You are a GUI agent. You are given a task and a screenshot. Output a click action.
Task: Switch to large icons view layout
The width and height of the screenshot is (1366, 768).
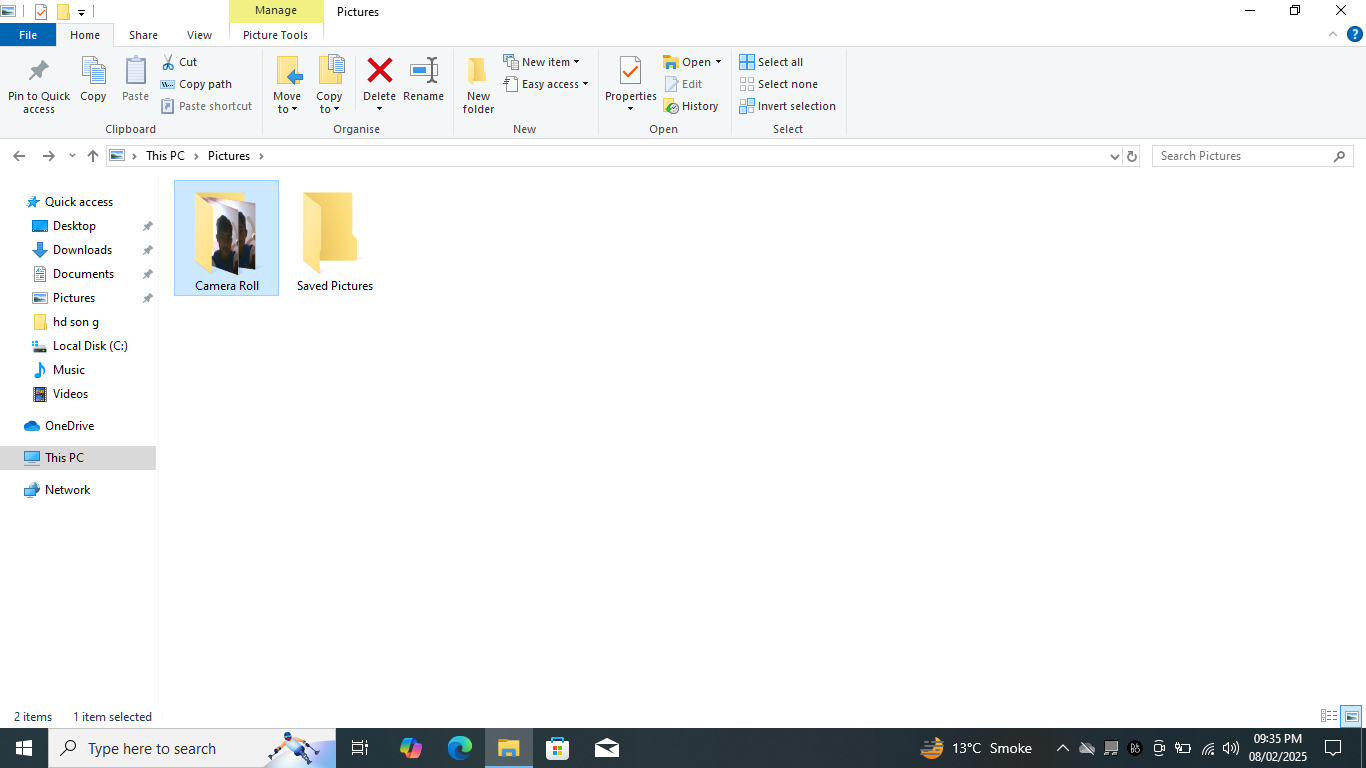click(x=1351, y=716)
